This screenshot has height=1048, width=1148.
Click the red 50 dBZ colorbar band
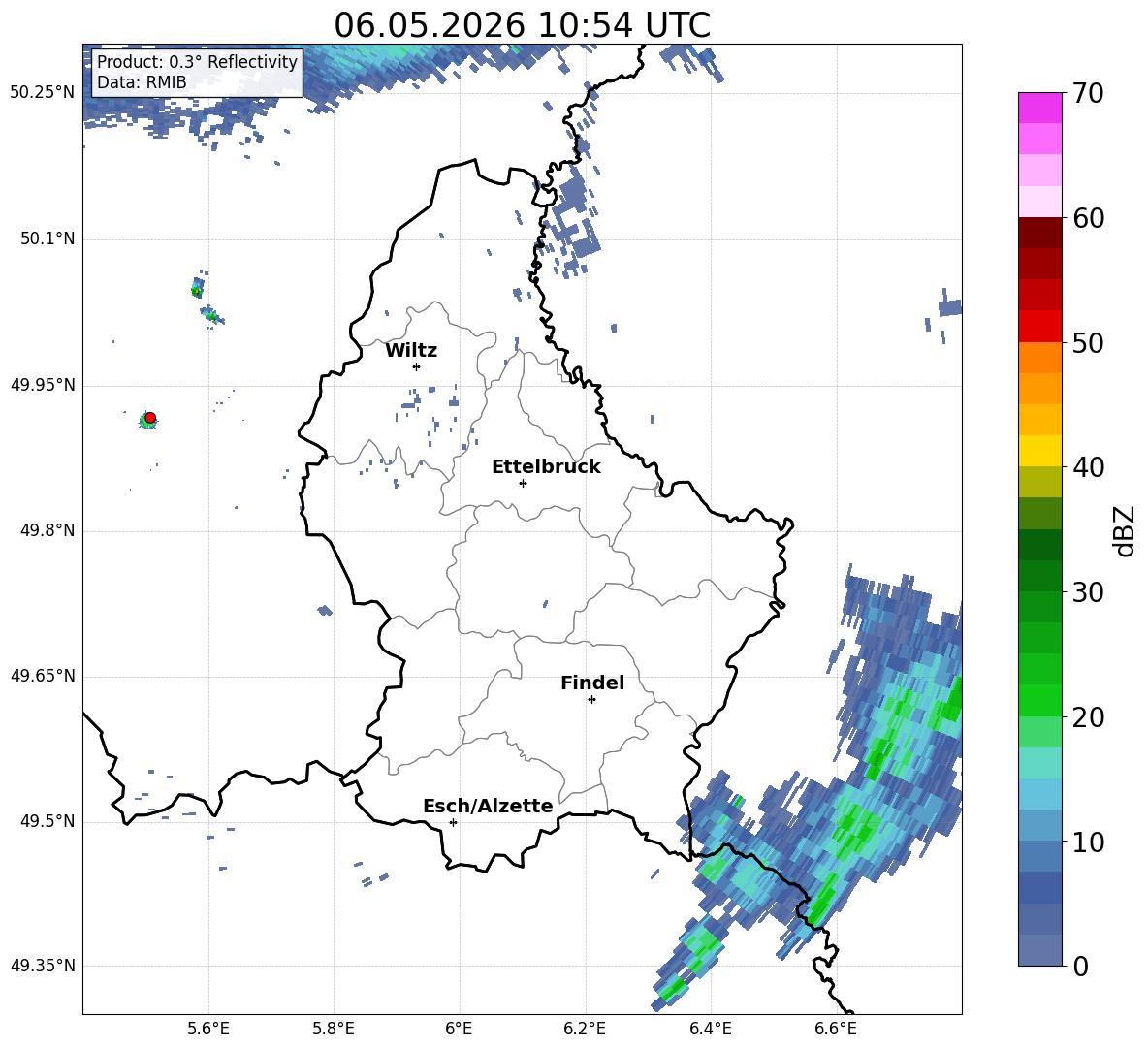click(1039, 326)
